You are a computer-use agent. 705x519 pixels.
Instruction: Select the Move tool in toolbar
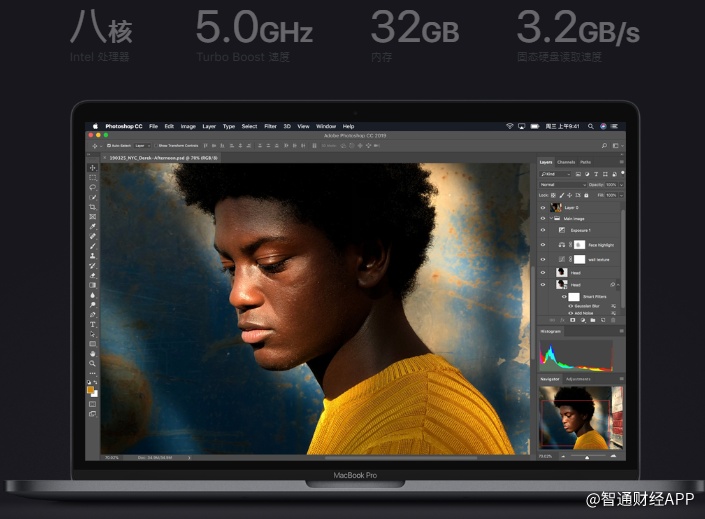coord(93,168)
